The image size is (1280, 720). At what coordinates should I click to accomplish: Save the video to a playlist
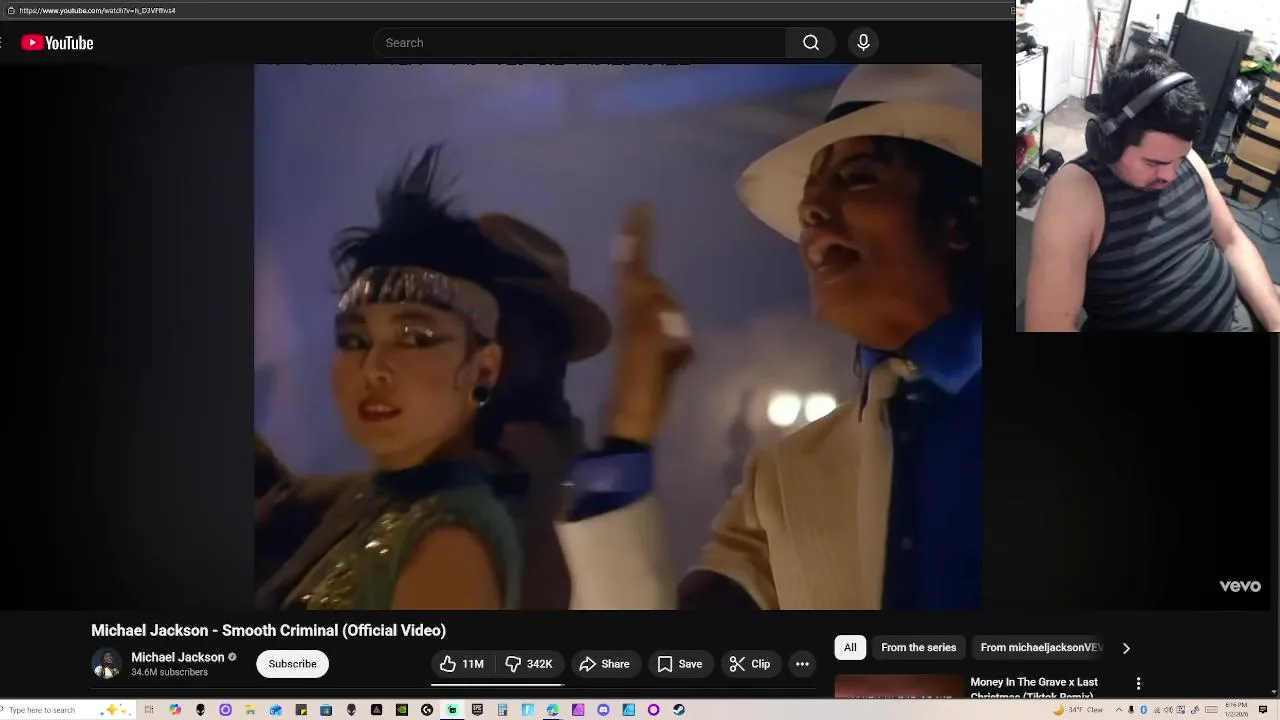coord(680,664)
